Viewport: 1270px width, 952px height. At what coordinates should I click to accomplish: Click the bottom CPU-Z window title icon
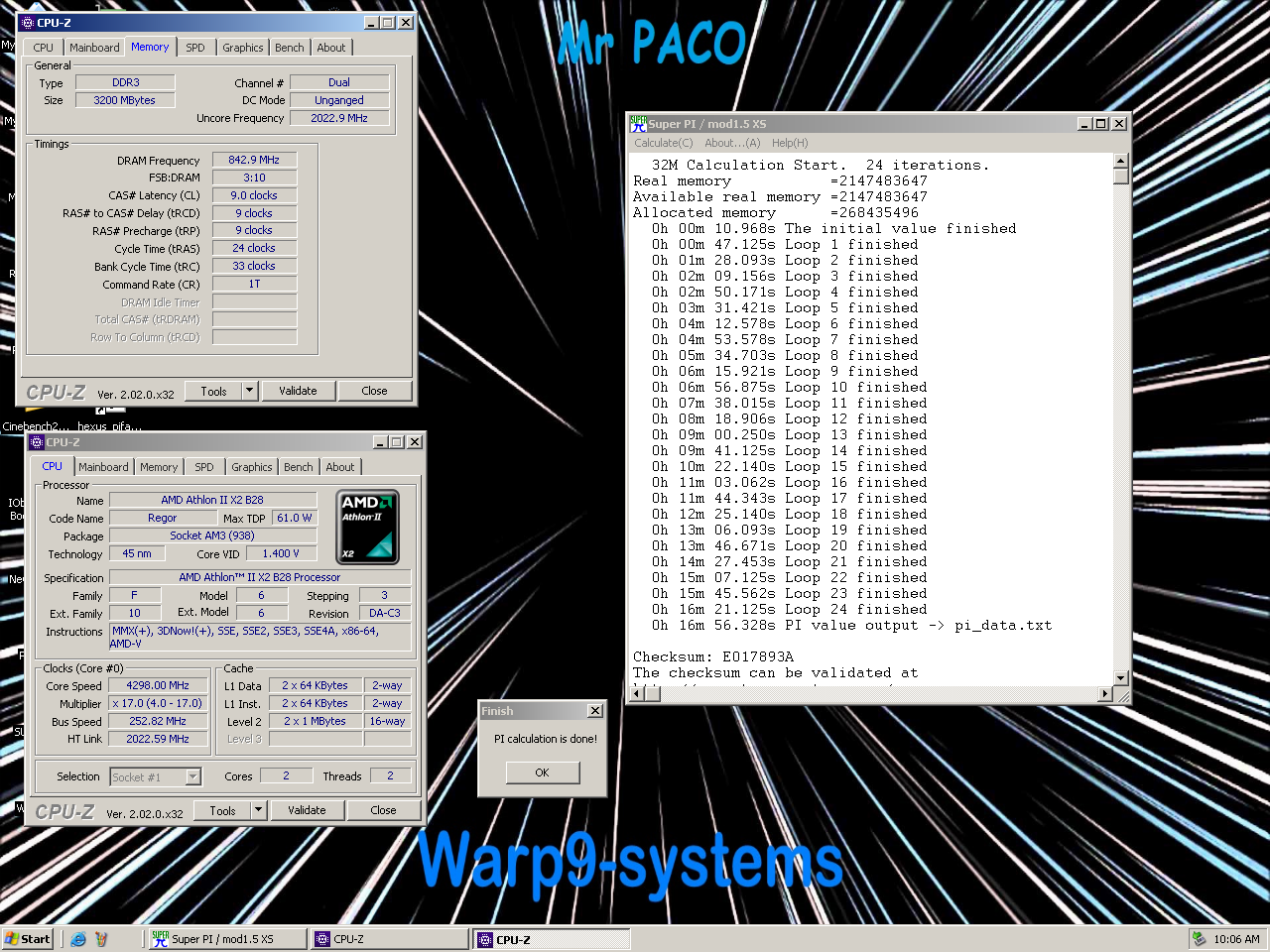tap(37, 442)
